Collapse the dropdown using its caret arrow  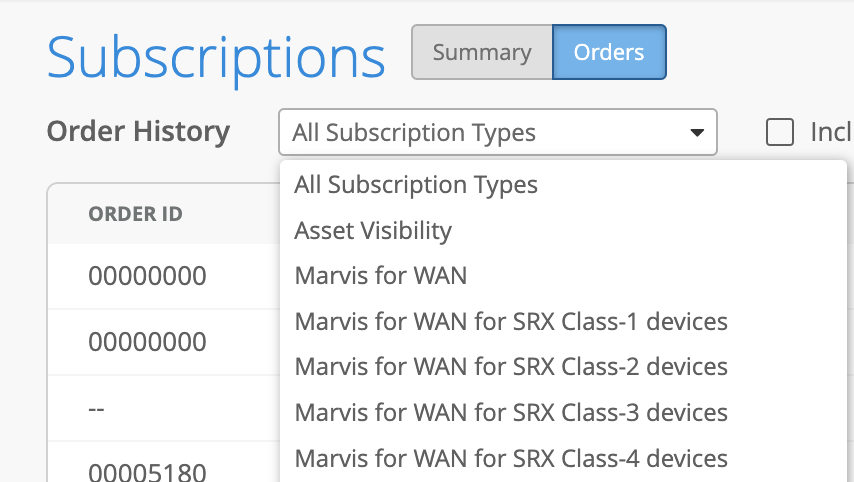696,133
